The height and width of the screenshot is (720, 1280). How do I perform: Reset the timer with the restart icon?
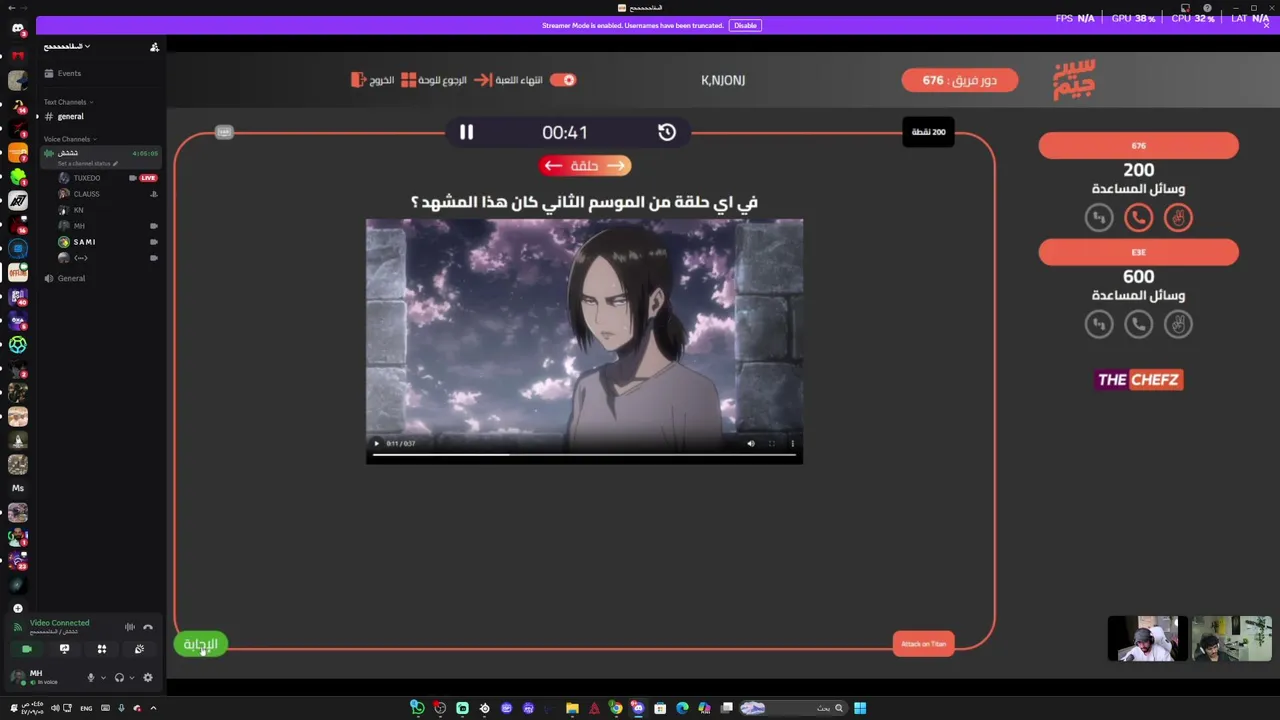pyautogui.click(x=667, y=132)
